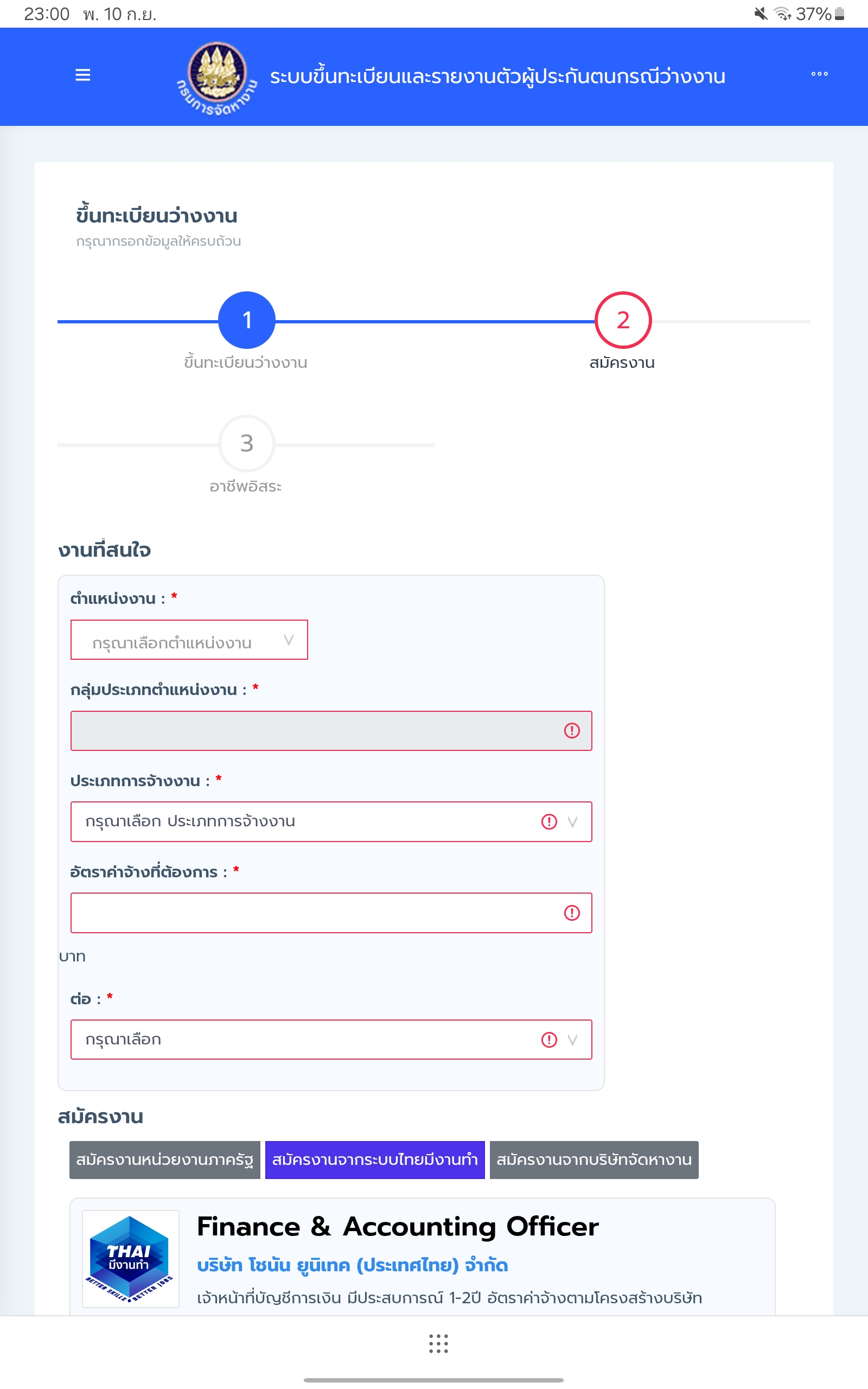Open the ตำแหน่งงาน dropdown

click(x=189, y=639)
